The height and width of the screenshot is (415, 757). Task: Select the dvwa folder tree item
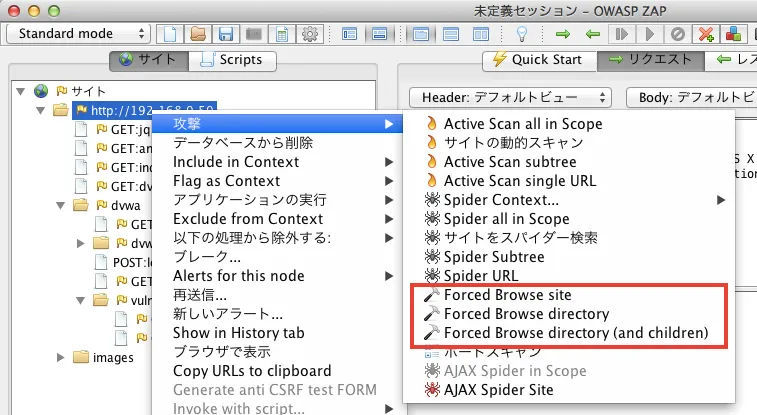(x=107, y=206)
